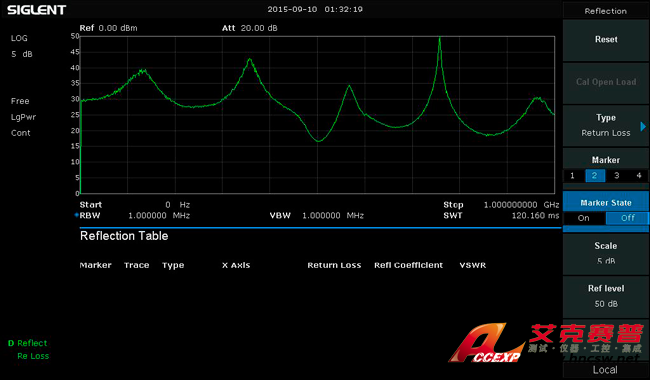The height and width of the screenshot is (380, 650).
Task: Click the Cal Open Load button
Action: [606, 82]
